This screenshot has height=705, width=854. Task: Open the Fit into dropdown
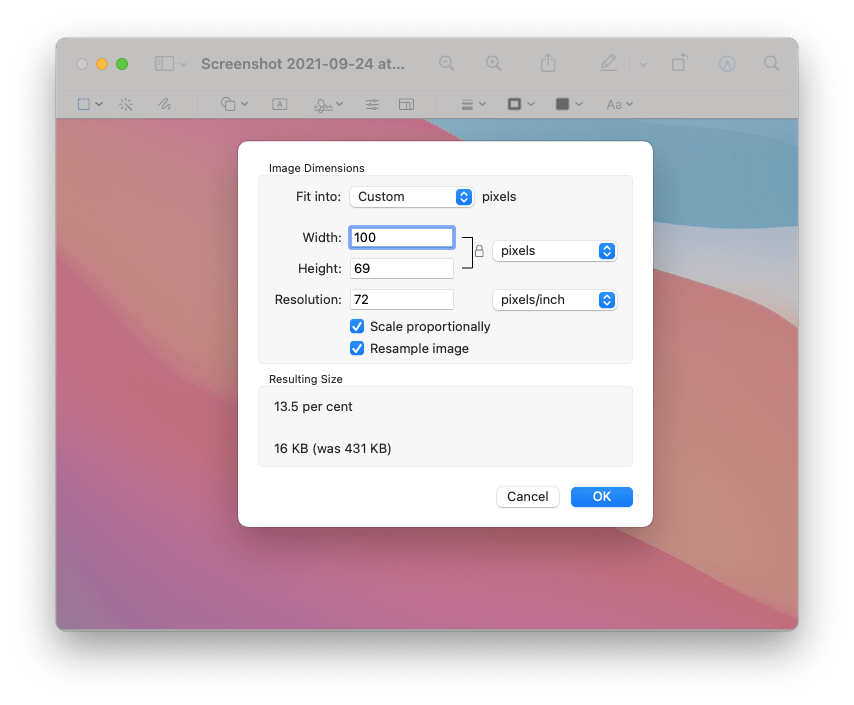[411, 197]
